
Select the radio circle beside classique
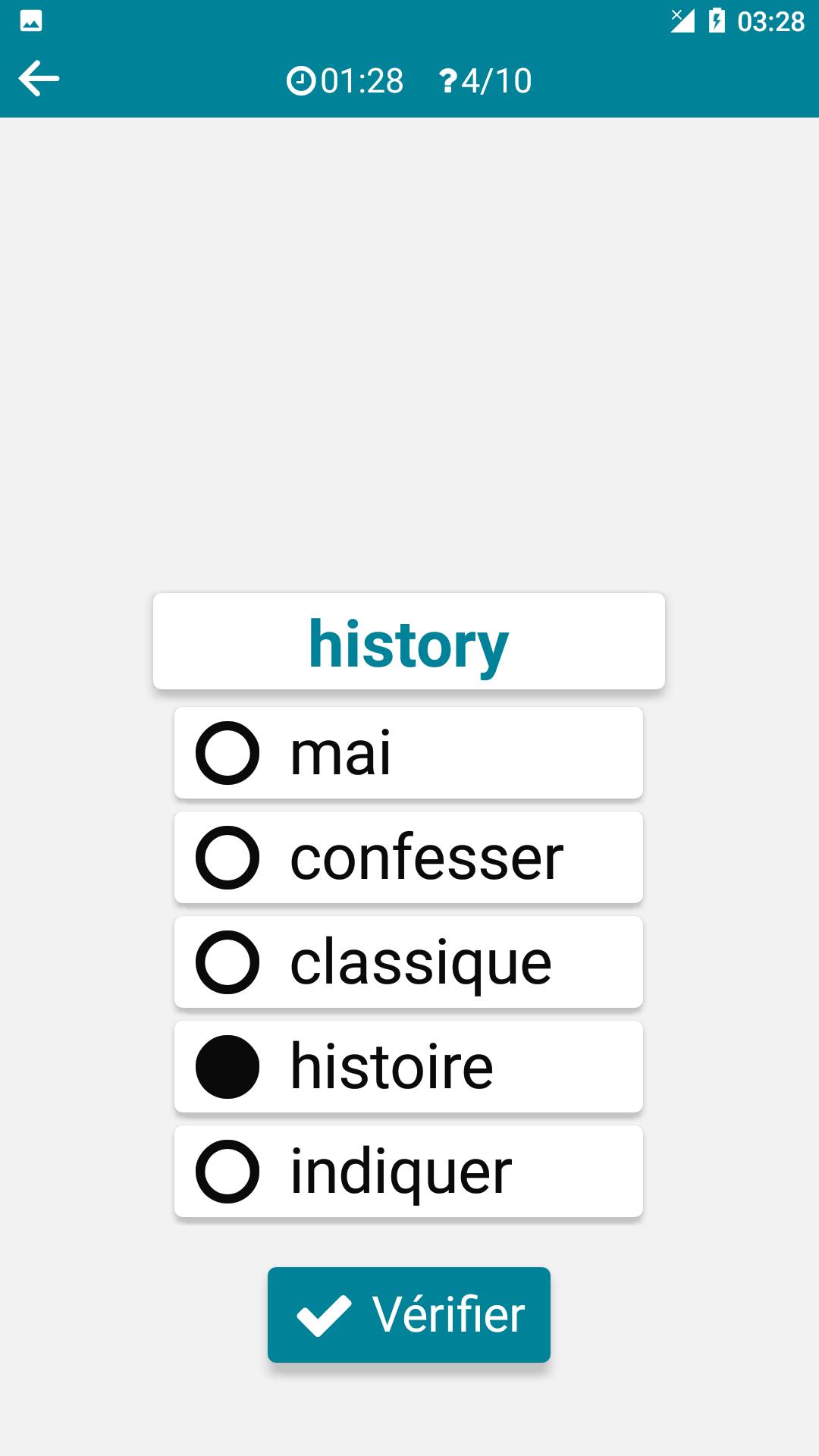click(227, 962)
